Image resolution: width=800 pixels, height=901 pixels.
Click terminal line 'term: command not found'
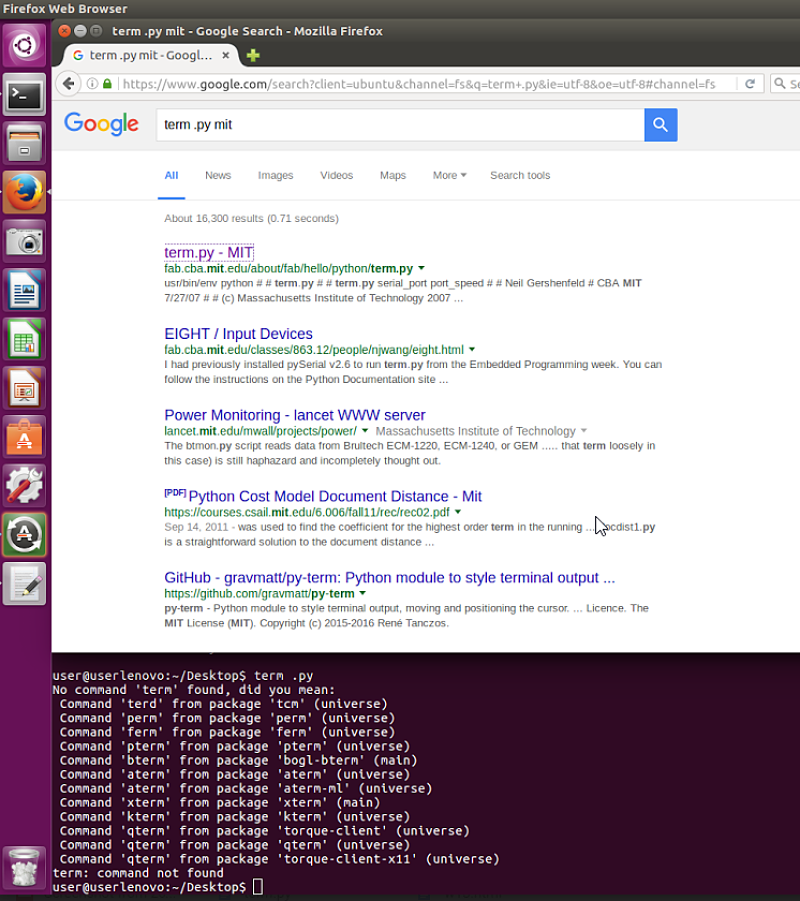(138, 873)
